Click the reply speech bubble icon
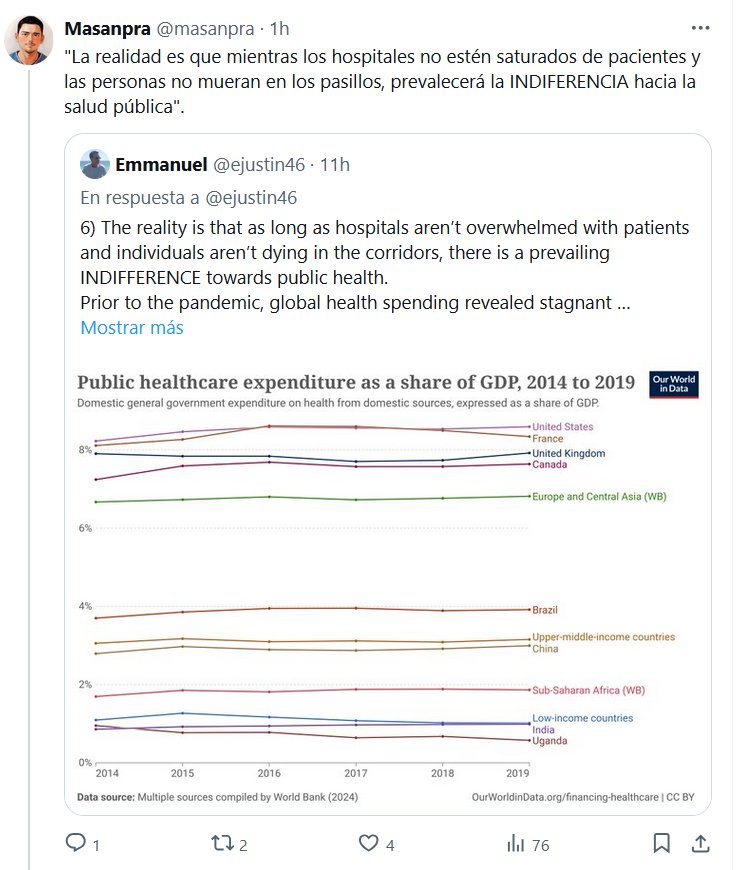Screen dimensions: 736x870 coord(76,844)
